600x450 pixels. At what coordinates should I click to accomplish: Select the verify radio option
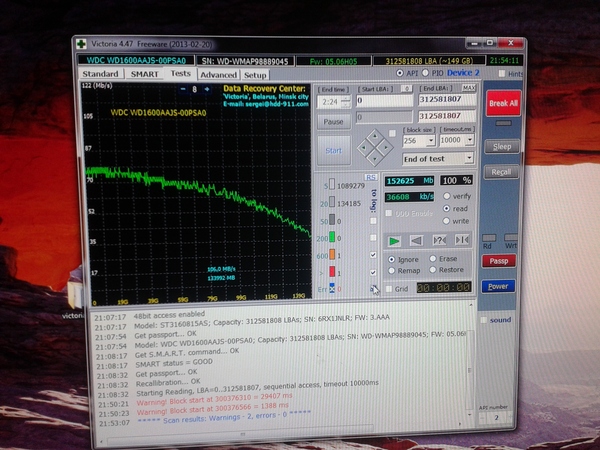tap(446, 196)
